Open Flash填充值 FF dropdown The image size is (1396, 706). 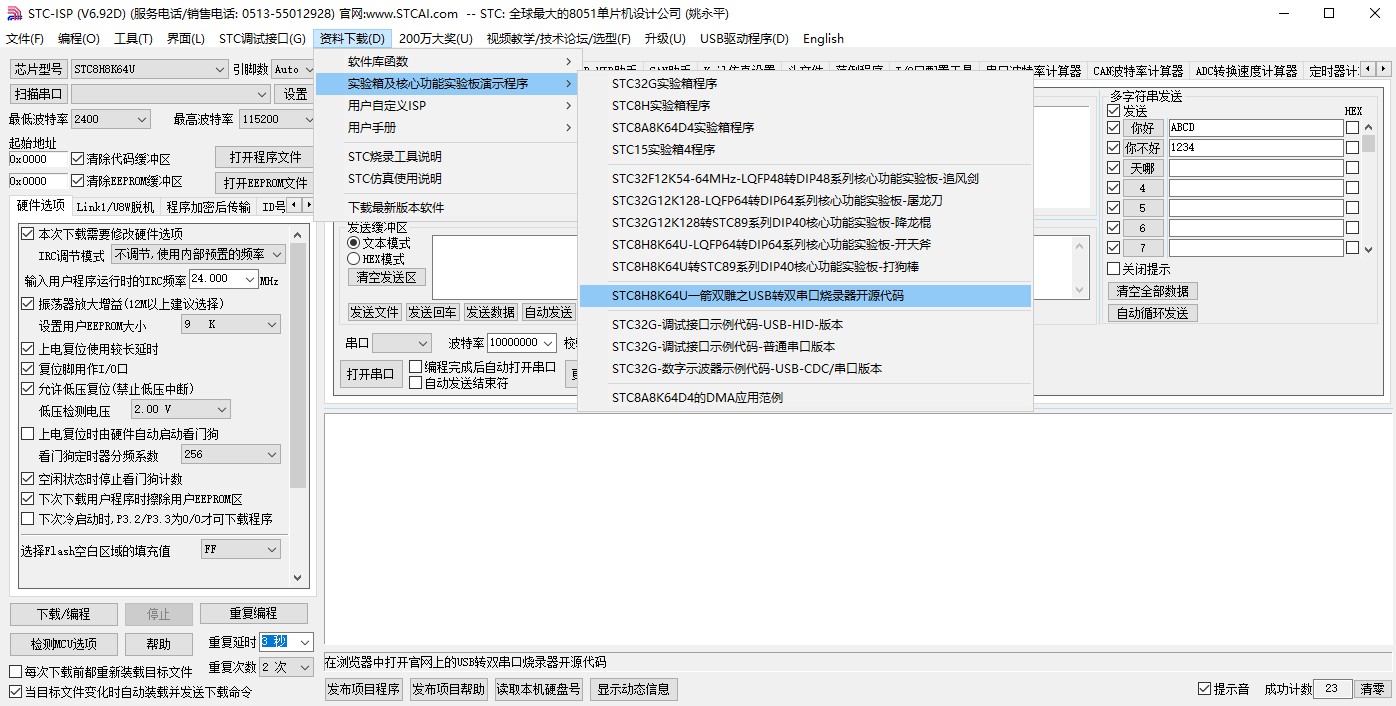click(240, 550)
